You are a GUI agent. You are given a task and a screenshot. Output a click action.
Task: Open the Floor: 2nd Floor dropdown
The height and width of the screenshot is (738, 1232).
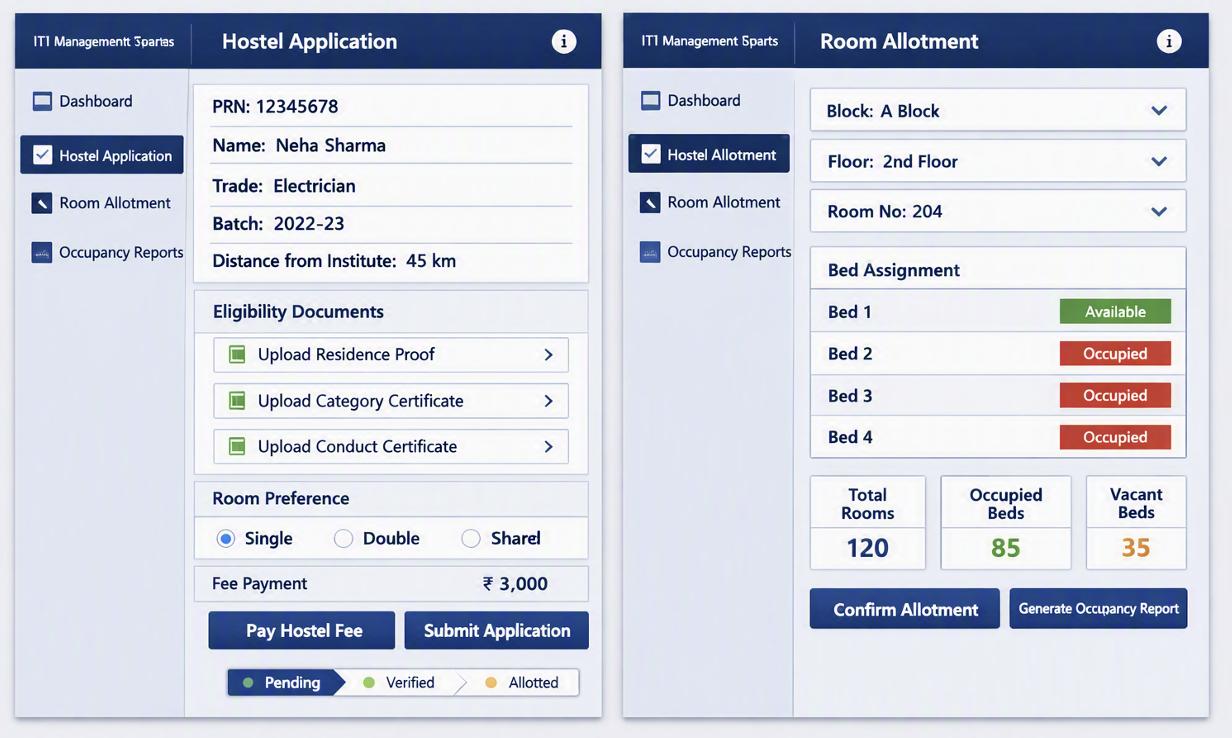[x=998, y=161]
